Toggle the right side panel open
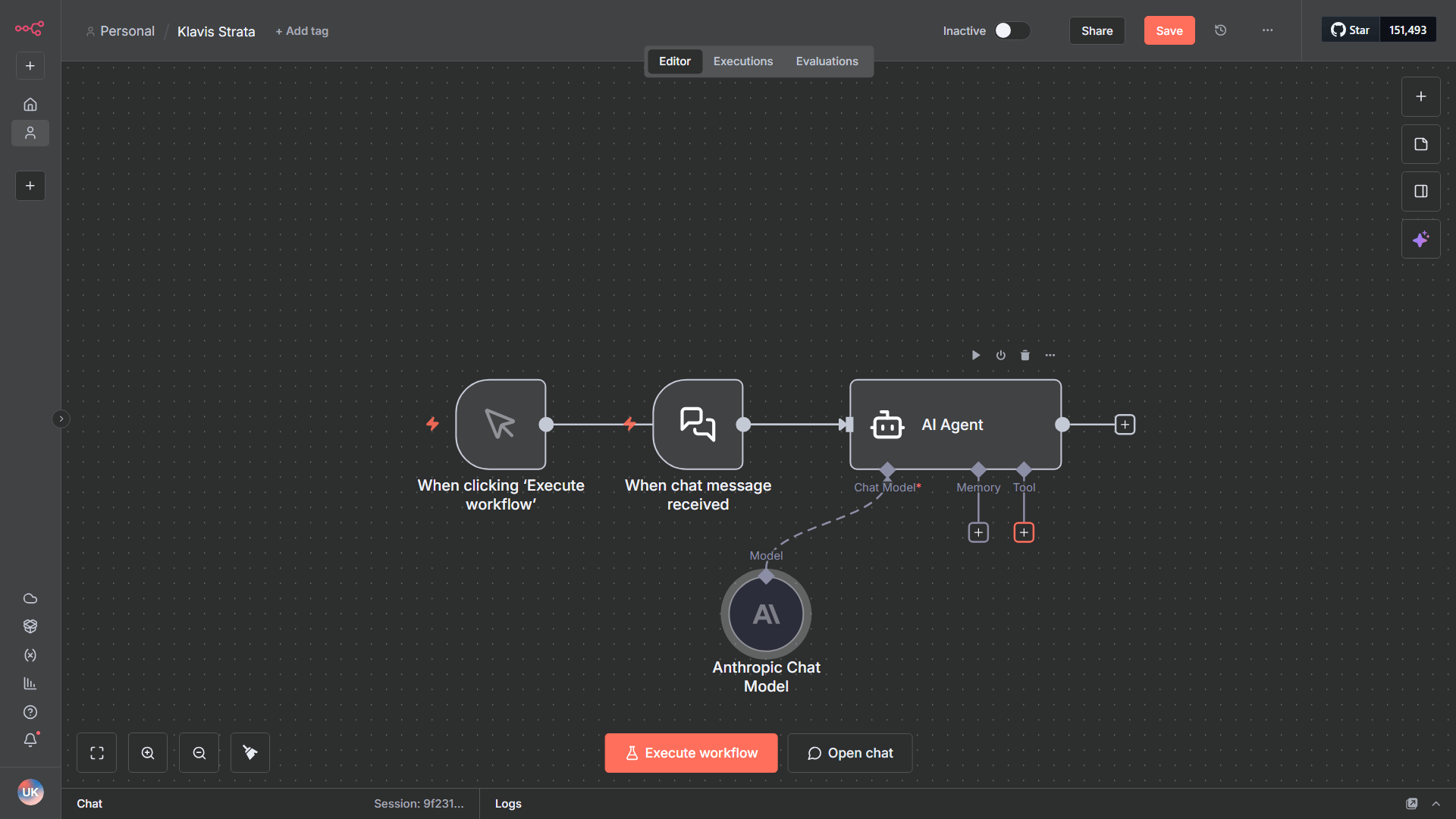The image size is (1456, 819). click(x=1421, y=191)
